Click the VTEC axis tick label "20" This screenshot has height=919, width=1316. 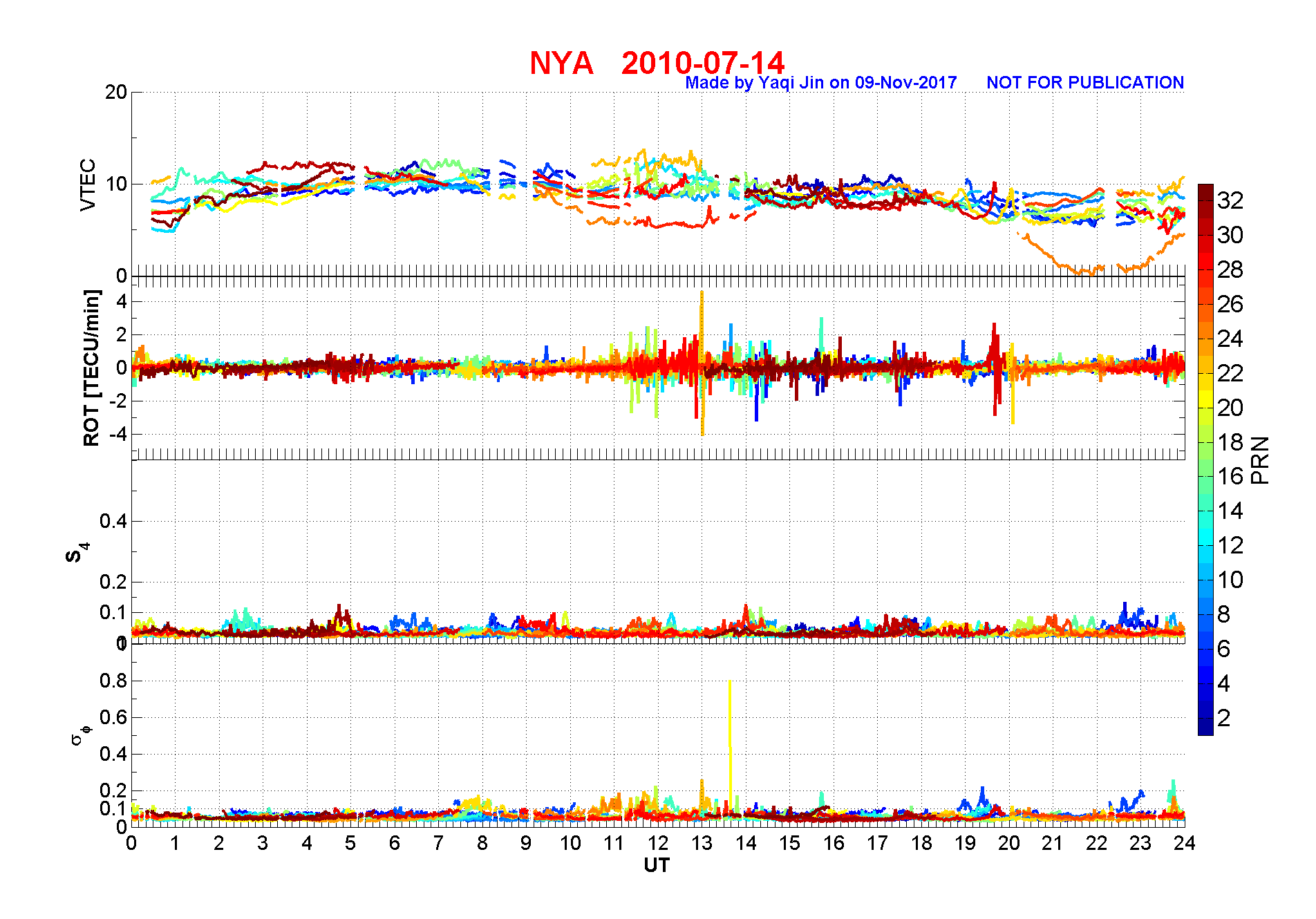click(116, 92)
